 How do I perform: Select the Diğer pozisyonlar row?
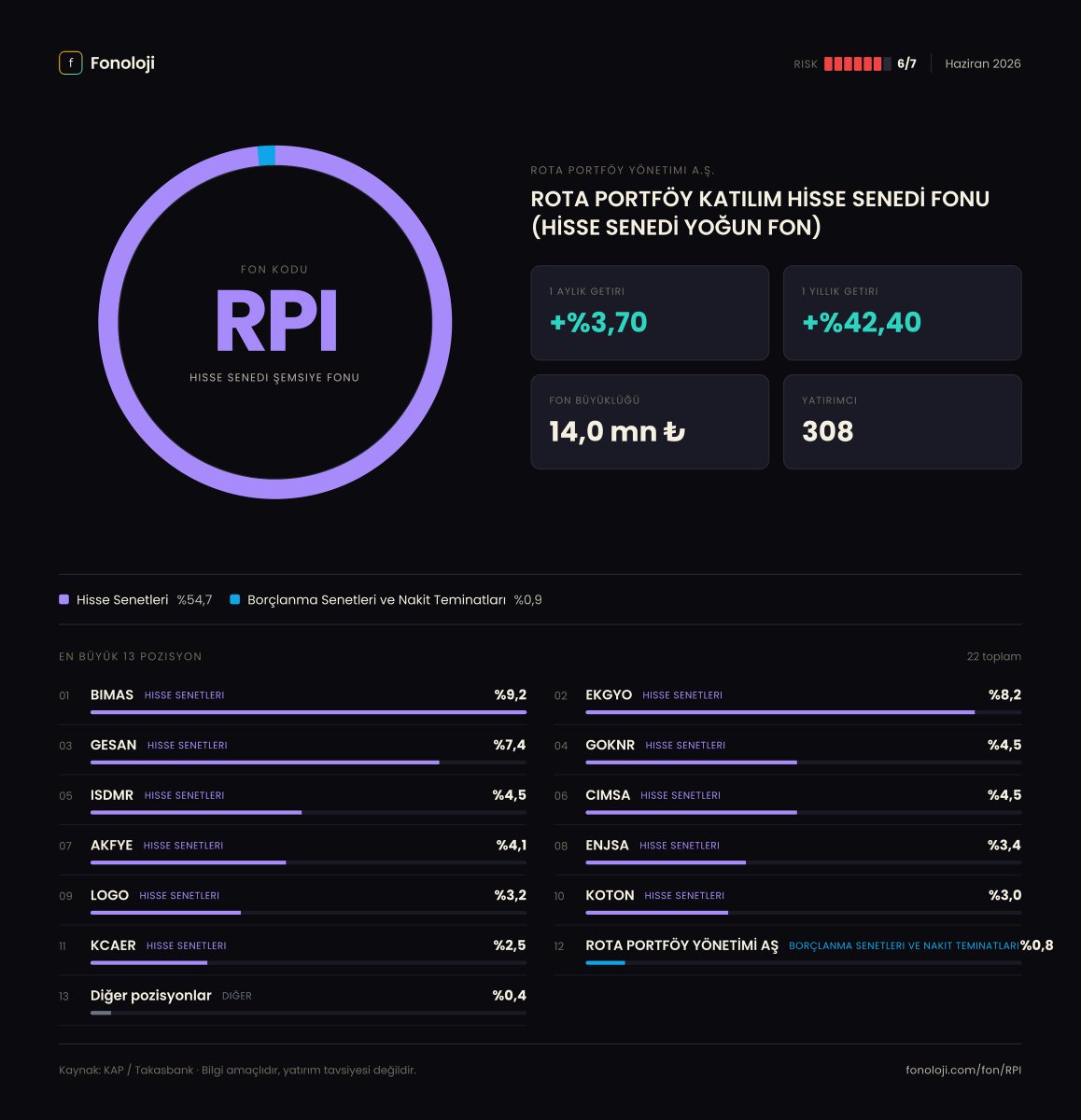coord(292,1002)
